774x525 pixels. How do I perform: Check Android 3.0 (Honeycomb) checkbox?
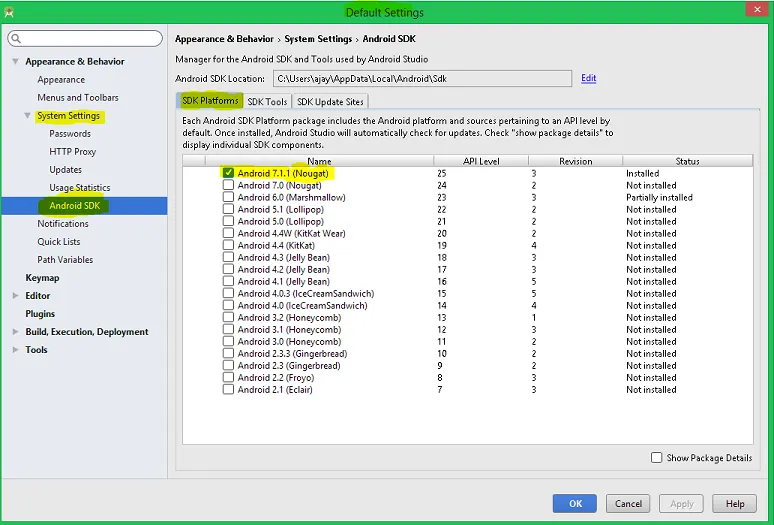point(228,341)
